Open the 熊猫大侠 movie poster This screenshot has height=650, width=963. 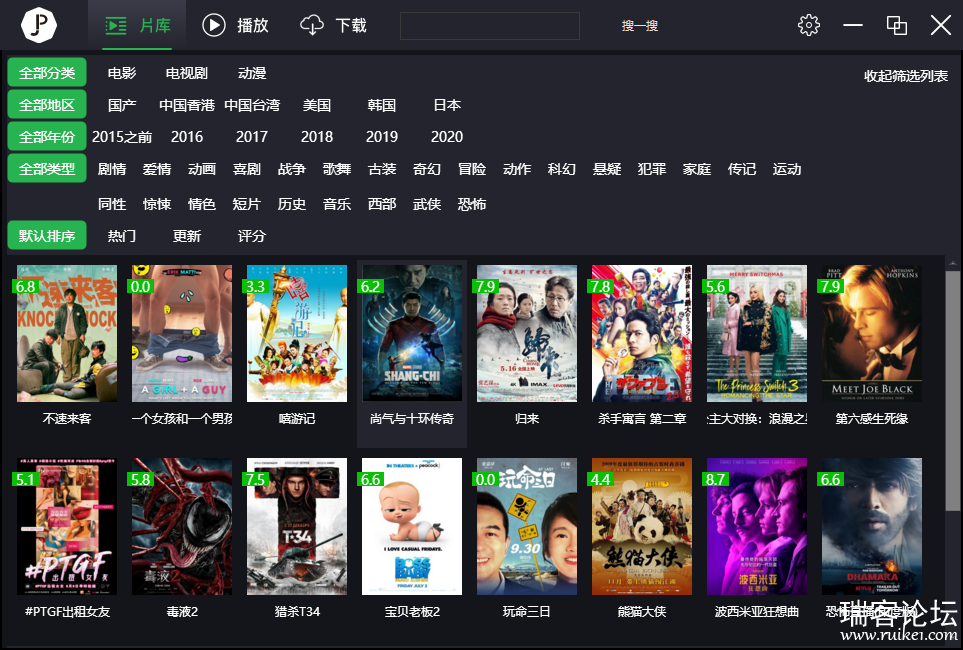(x=642, y=527)
